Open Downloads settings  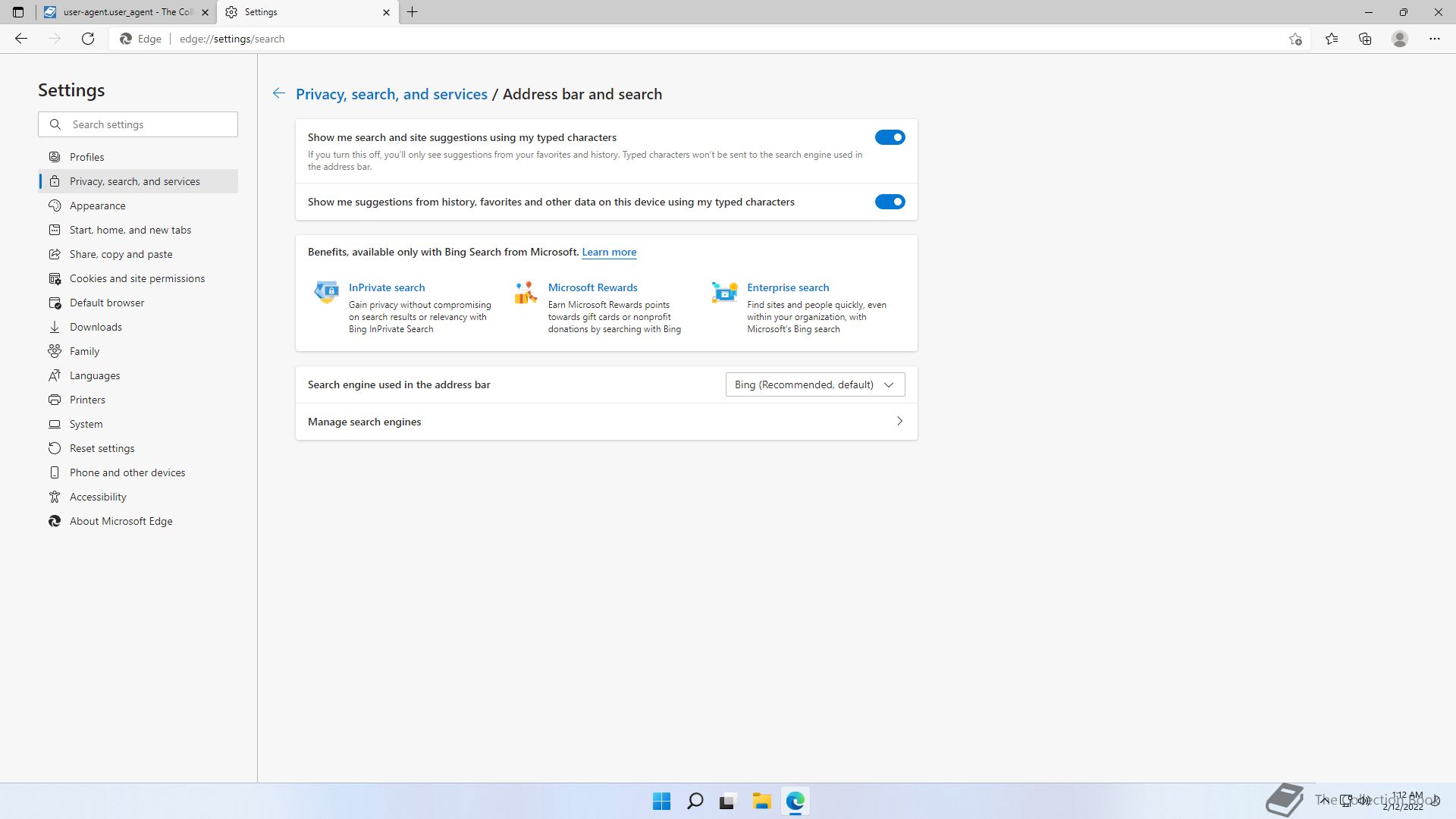click(x=138, y=327)
